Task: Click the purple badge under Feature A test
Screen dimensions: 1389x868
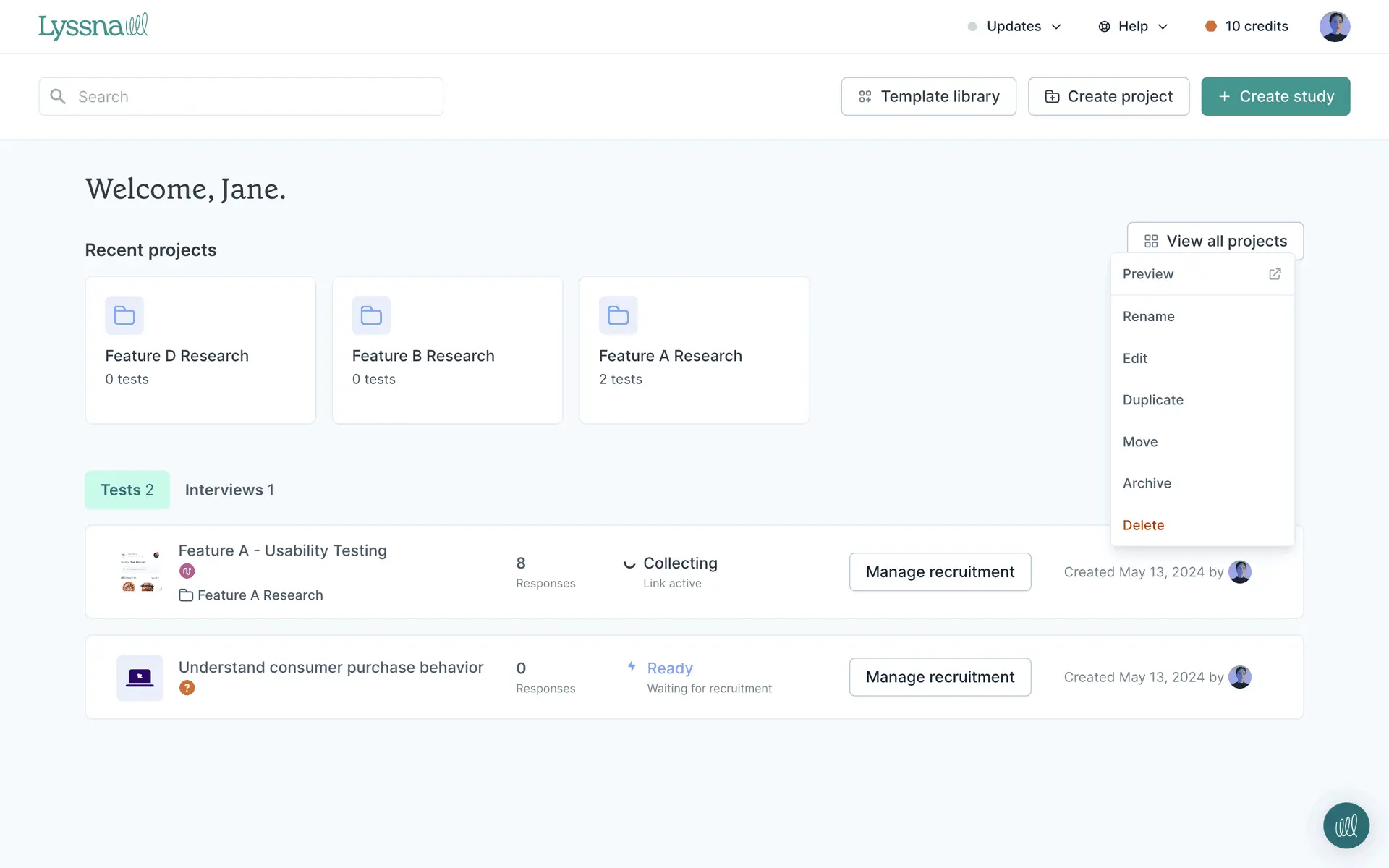Action: point(187,571)
